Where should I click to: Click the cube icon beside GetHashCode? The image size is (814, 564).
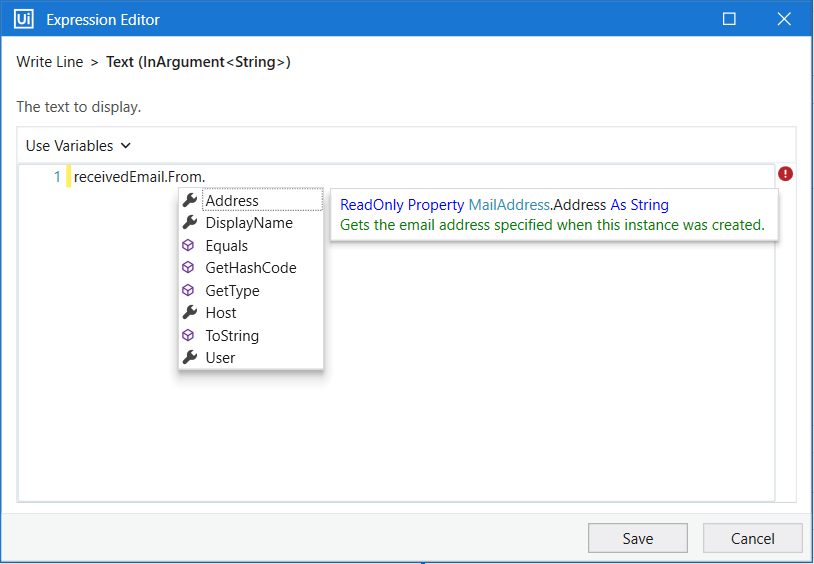tap(188, 267)
